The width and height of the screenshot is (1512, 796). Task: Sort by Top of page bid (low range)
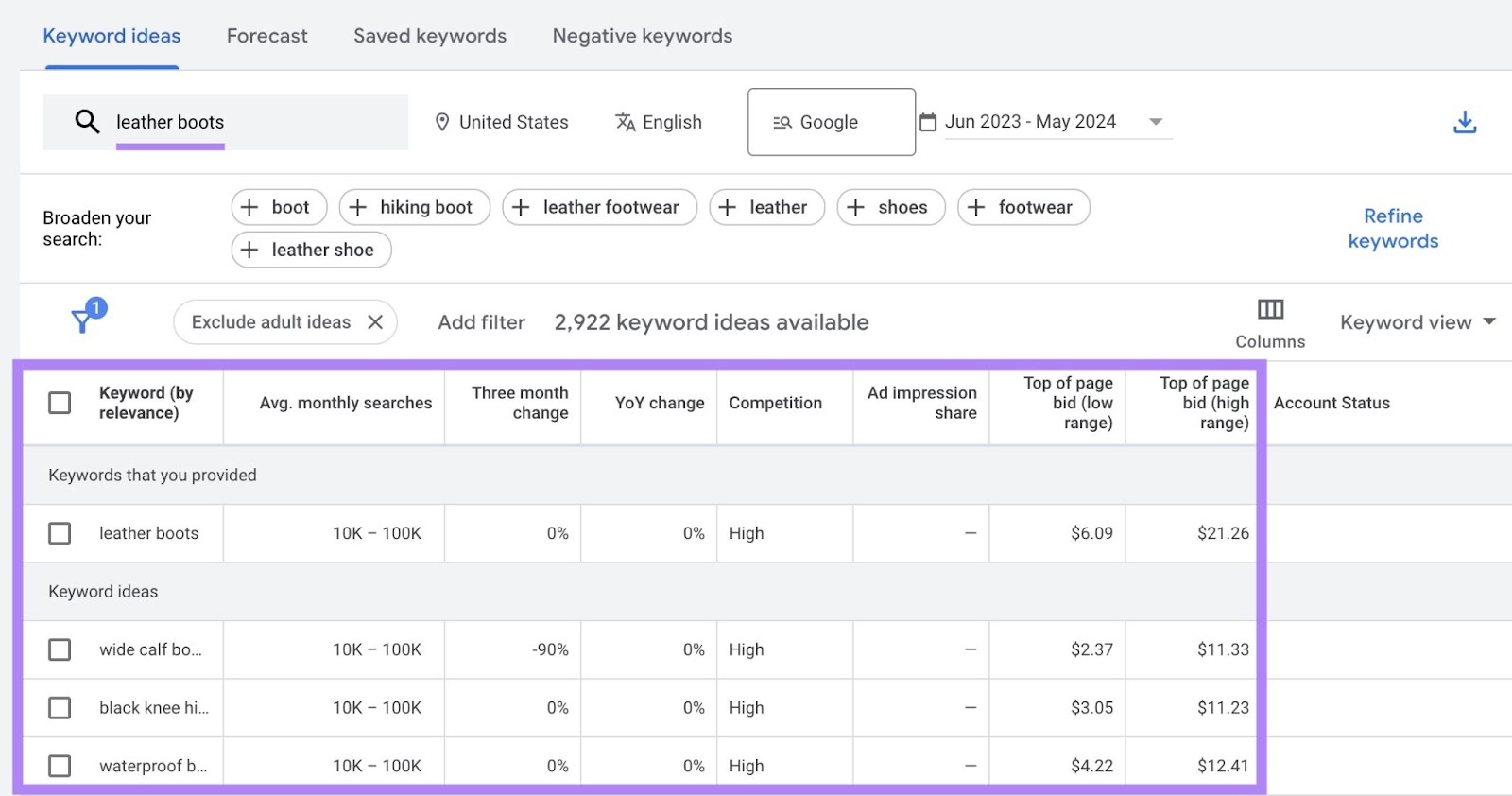(1069, 403)
